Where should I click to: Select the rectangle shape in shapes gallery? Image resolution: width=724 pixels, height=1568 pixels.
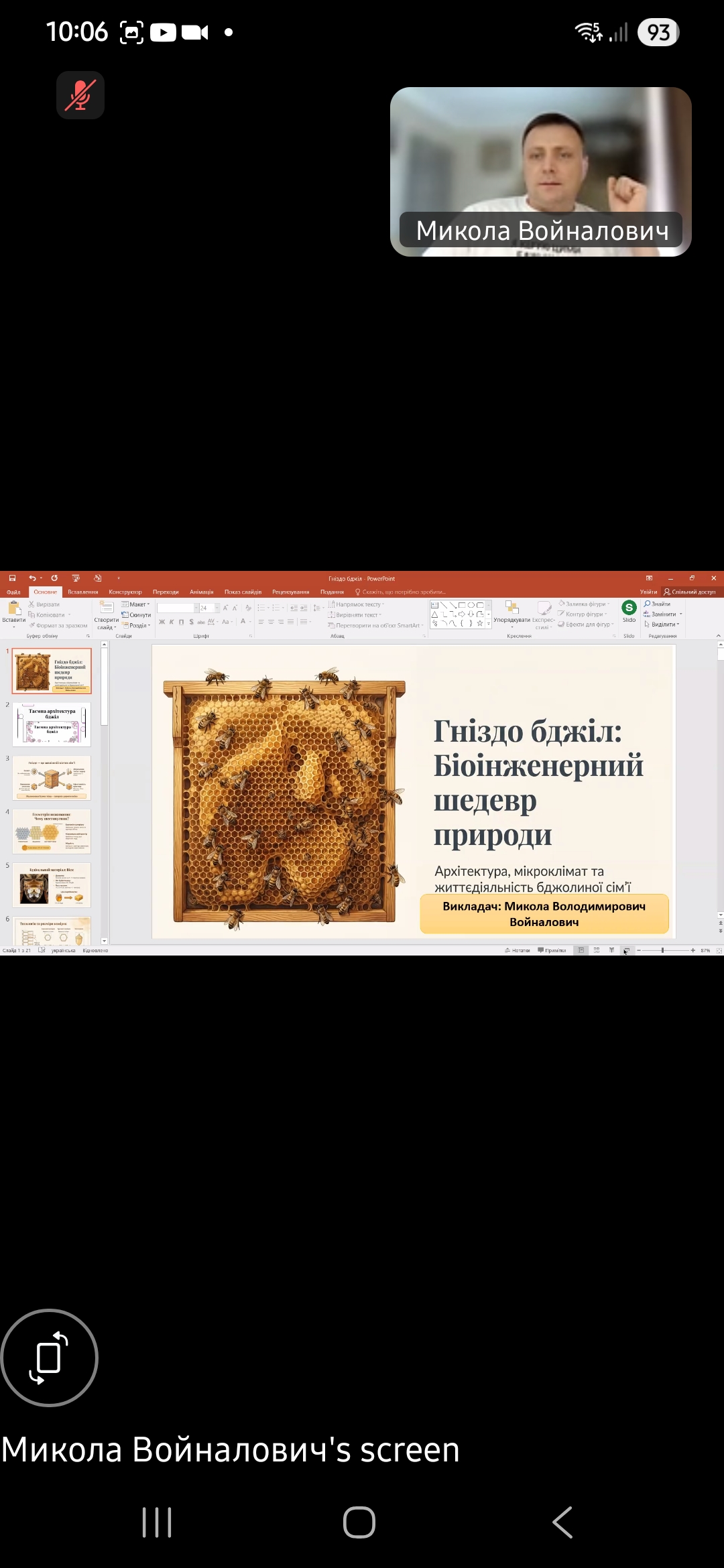(x=462, y=604)
